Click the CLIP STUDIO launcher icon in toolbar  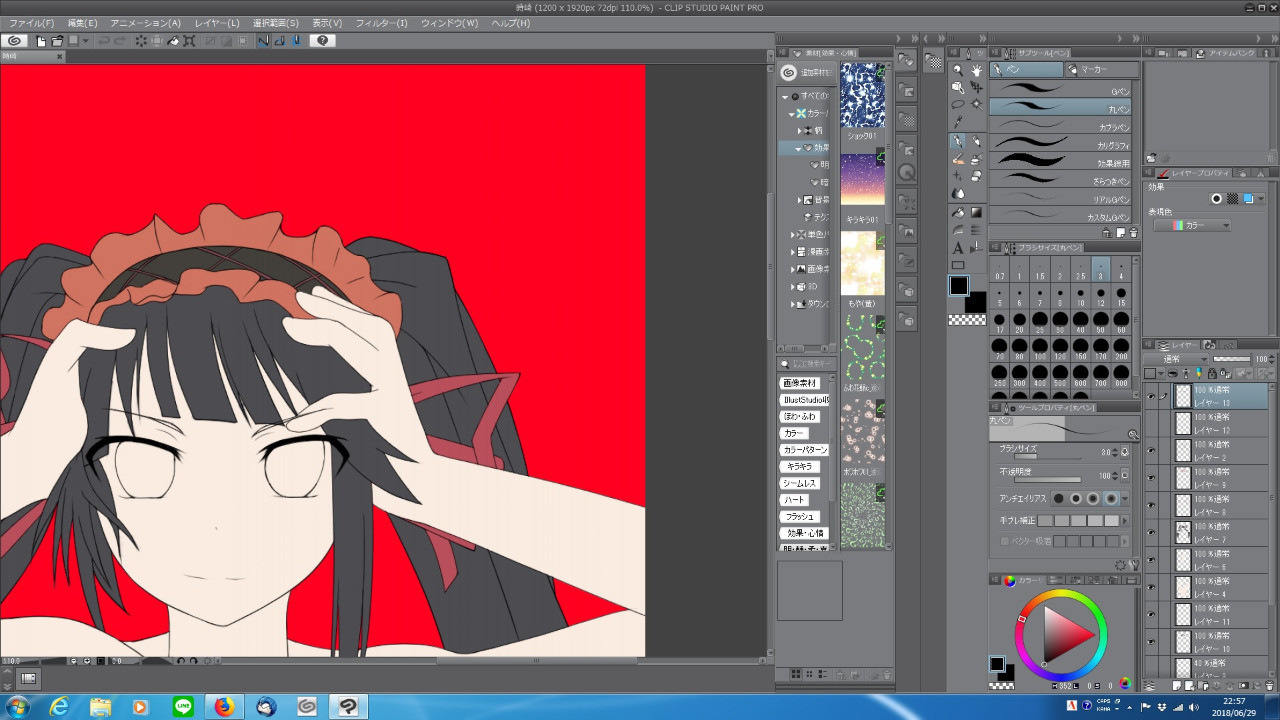(15, 41)
